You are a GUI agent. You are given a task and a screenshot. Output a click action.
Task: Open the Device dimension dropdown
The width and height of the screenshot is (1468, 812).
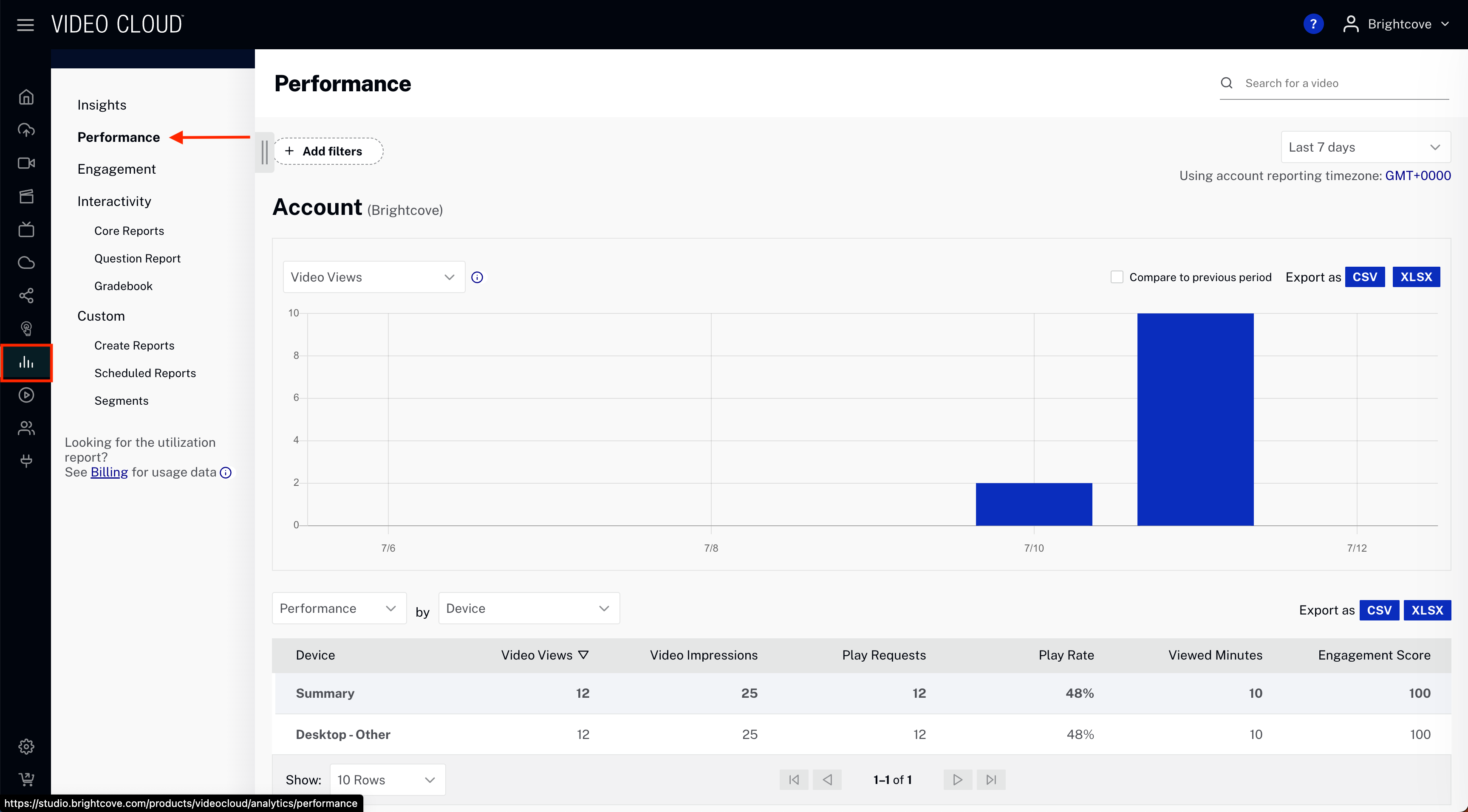point(528,608)
